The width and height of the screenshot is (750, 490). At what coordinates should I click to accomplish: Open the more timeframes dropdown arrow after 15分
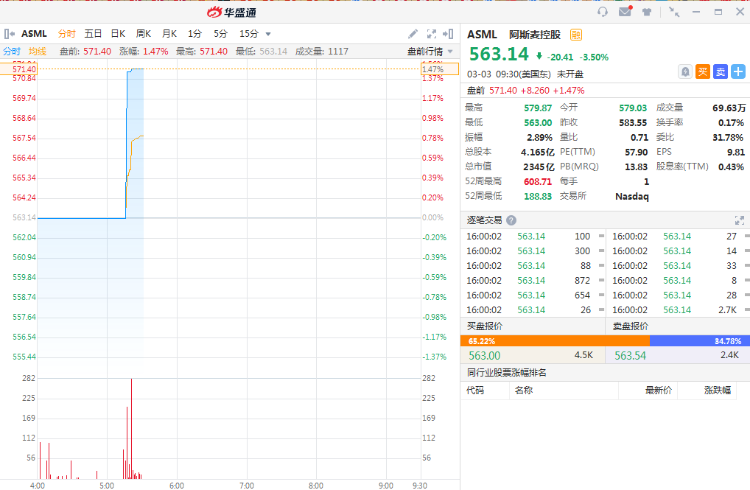(268, 34)
